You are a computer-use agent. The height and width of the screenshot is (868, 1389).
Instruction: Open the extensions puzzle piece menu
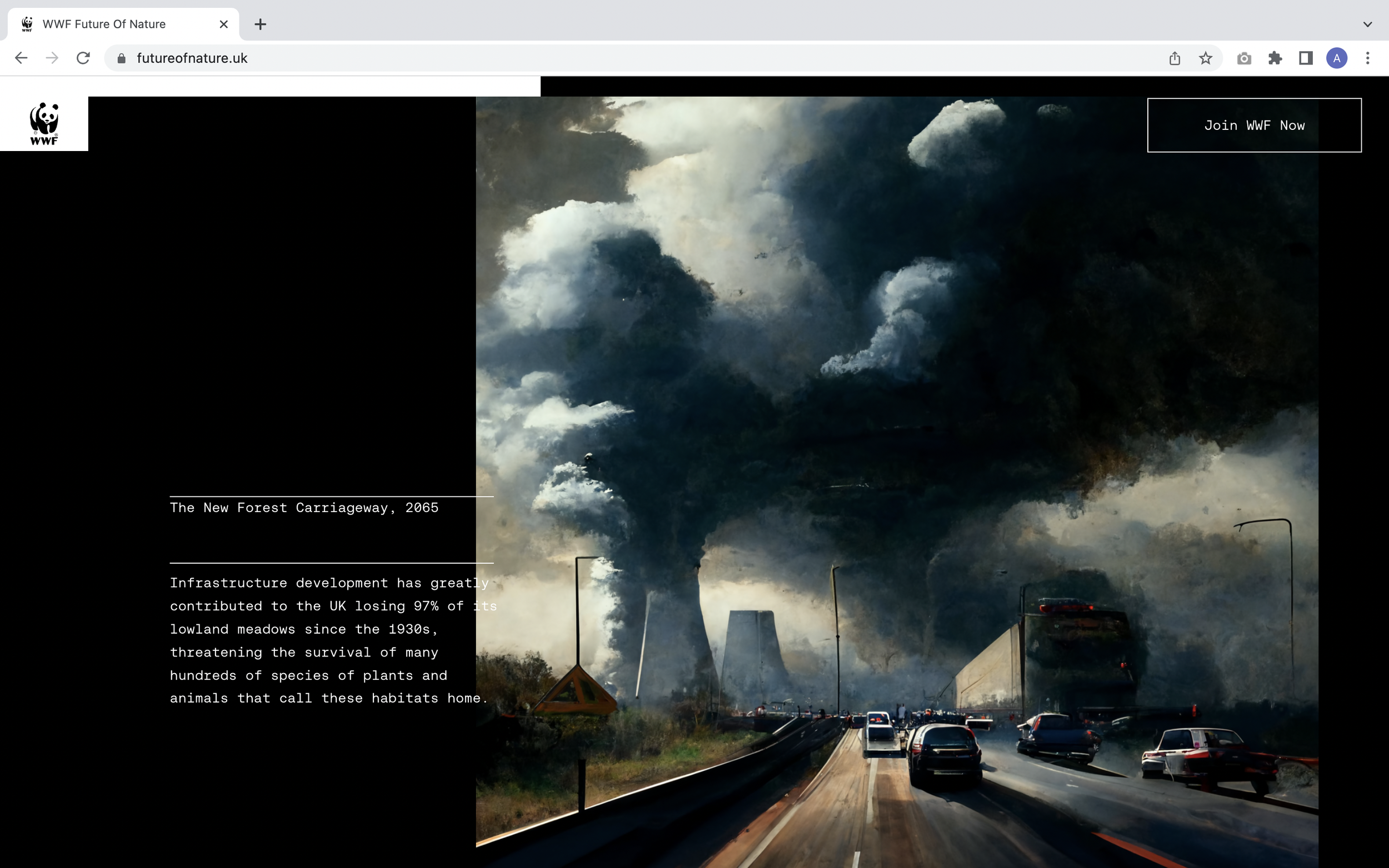1275,58
